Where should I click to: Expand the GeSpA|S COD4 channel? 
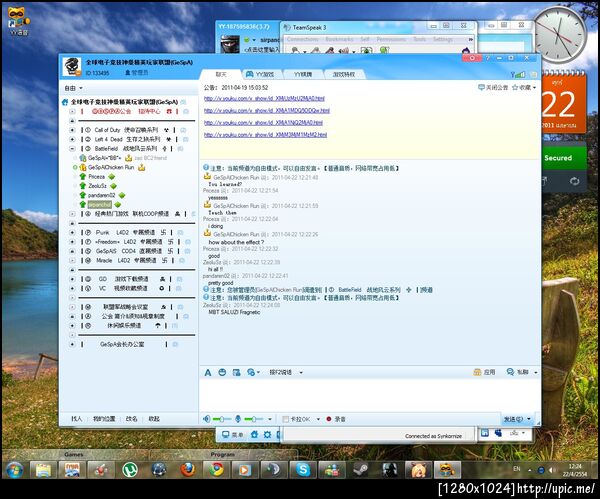tap(72, 251)
